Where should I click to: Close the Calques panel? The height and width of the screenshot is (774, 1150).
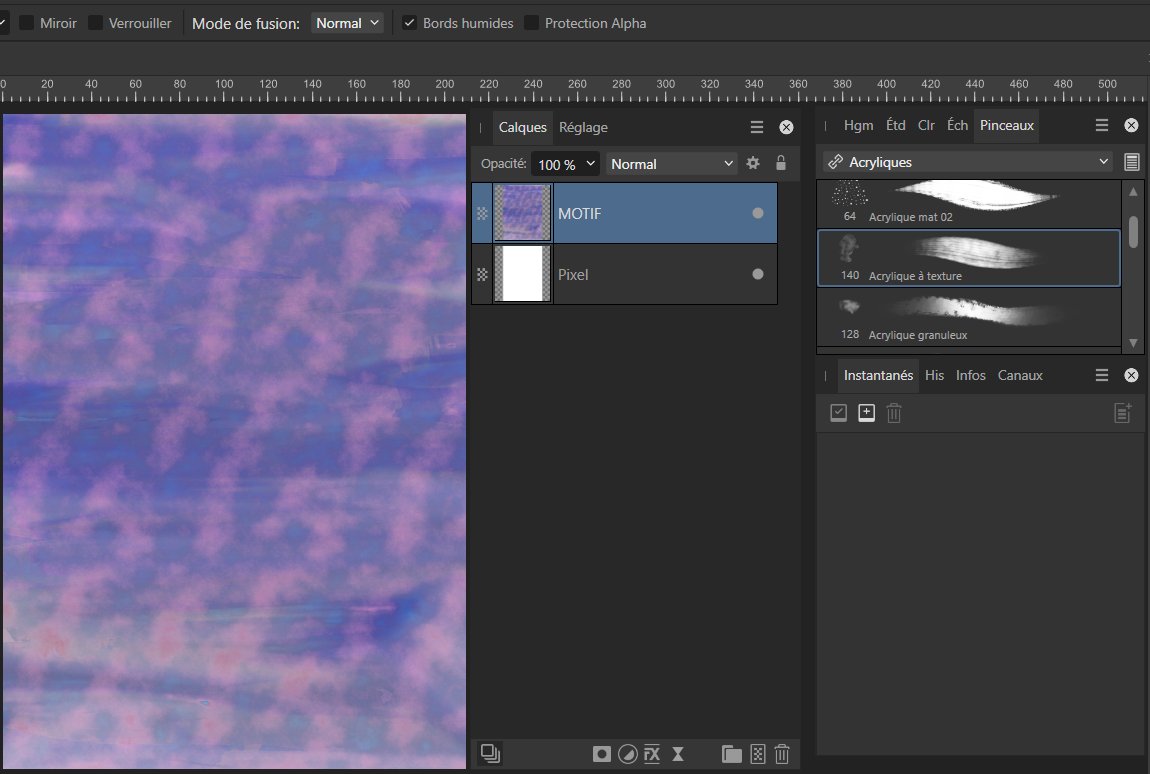click(786, 127)
